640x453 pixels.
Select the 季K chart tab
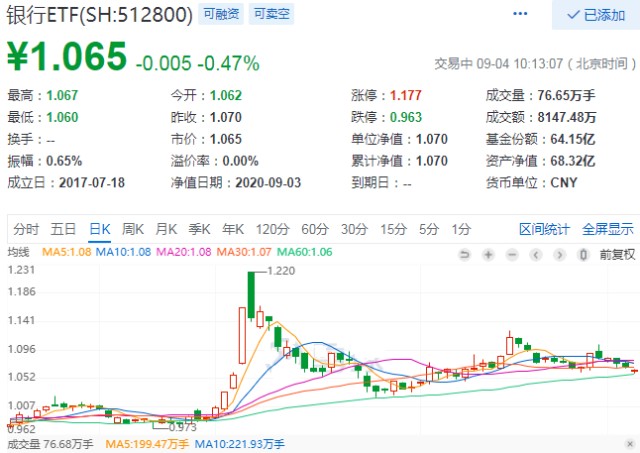[199, 229]
